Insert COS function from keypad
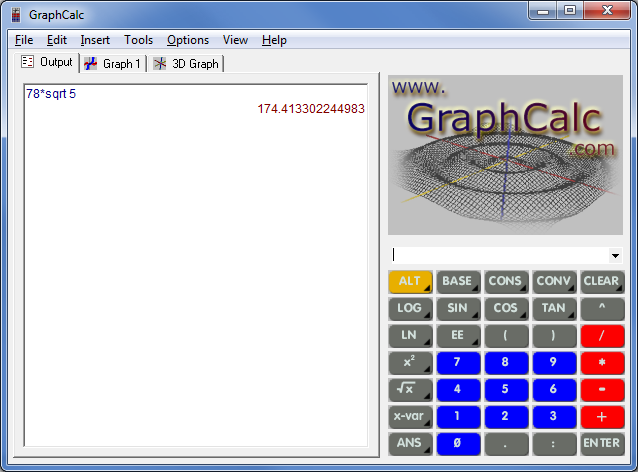 click(x=506, y=308)
